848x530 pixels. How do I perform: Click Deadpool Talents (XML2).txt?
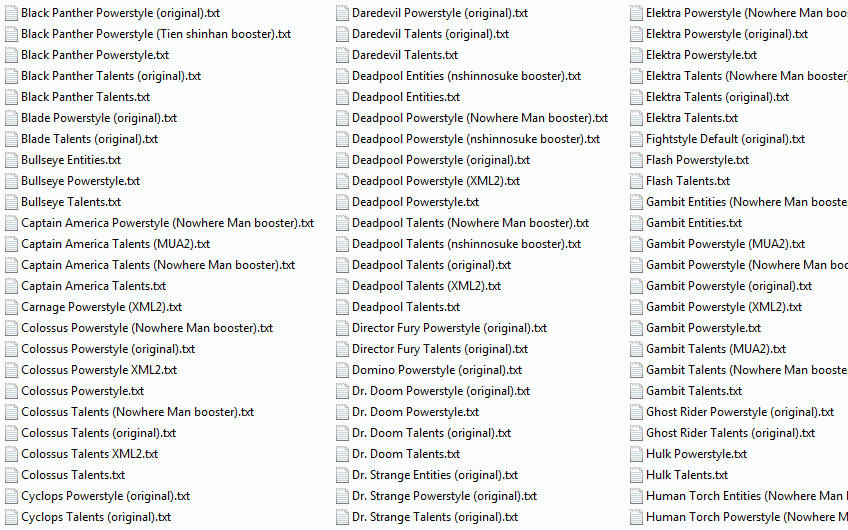pyautogui.click(x=426, y=286)
